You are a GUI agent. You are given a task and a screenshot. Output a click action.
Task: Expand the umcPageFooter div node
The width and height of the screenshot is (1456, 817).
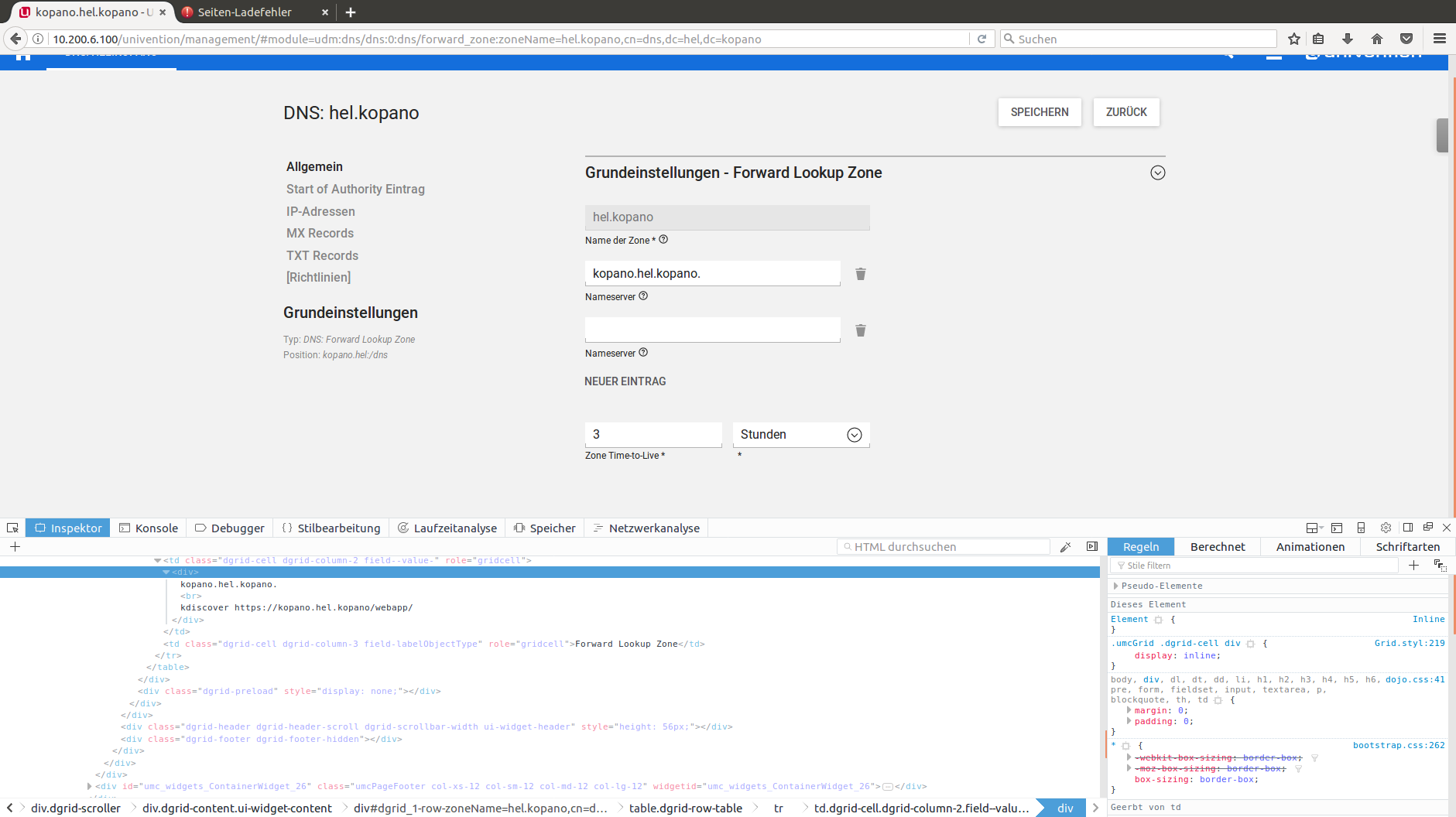click(x=90, y=786)
